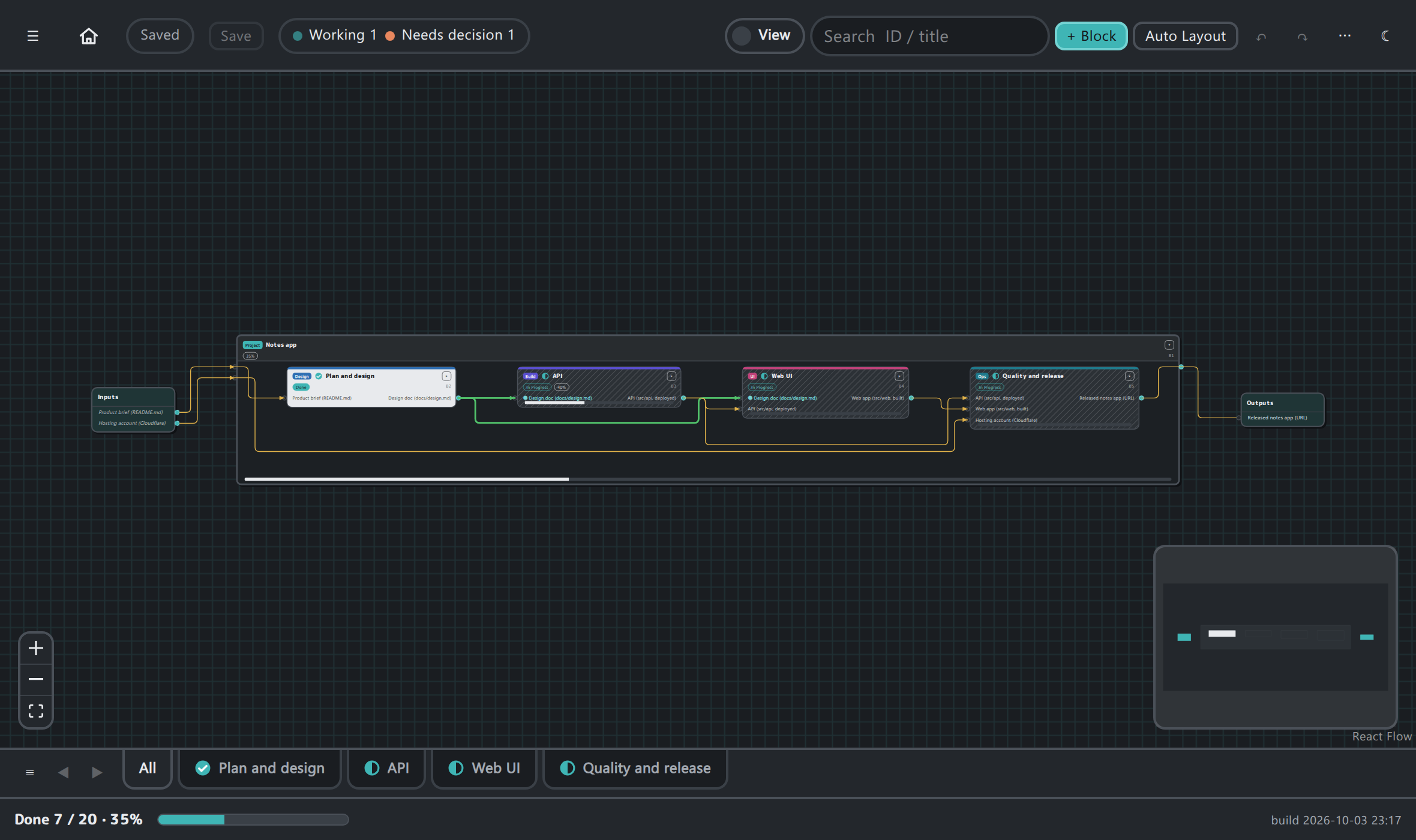Select the Quality and release tab
This screenshot has height=840, width=1416.
point(635,769)
